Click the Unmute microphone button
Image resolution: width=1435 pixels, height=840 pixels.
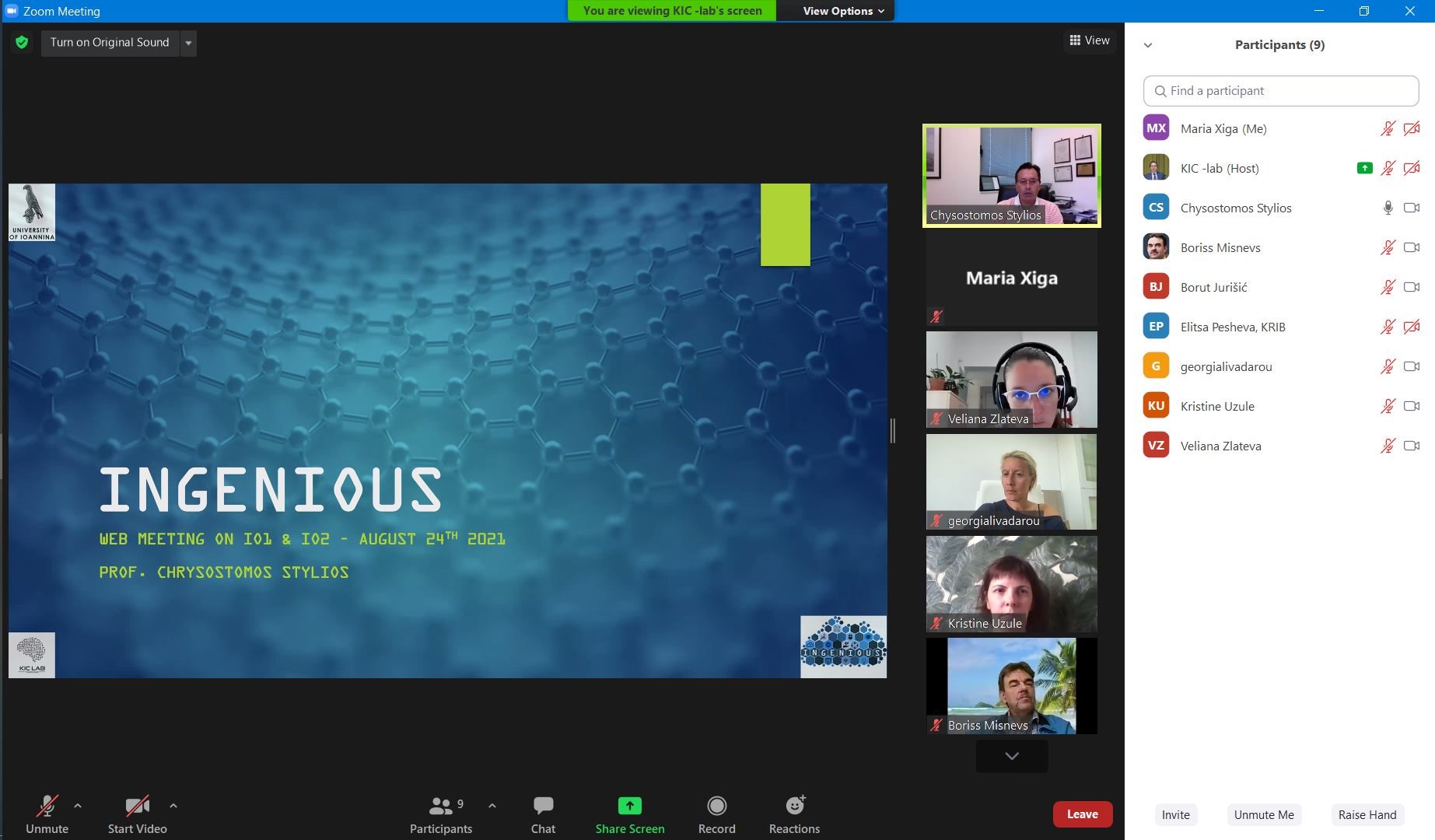[x=47, y=814]
